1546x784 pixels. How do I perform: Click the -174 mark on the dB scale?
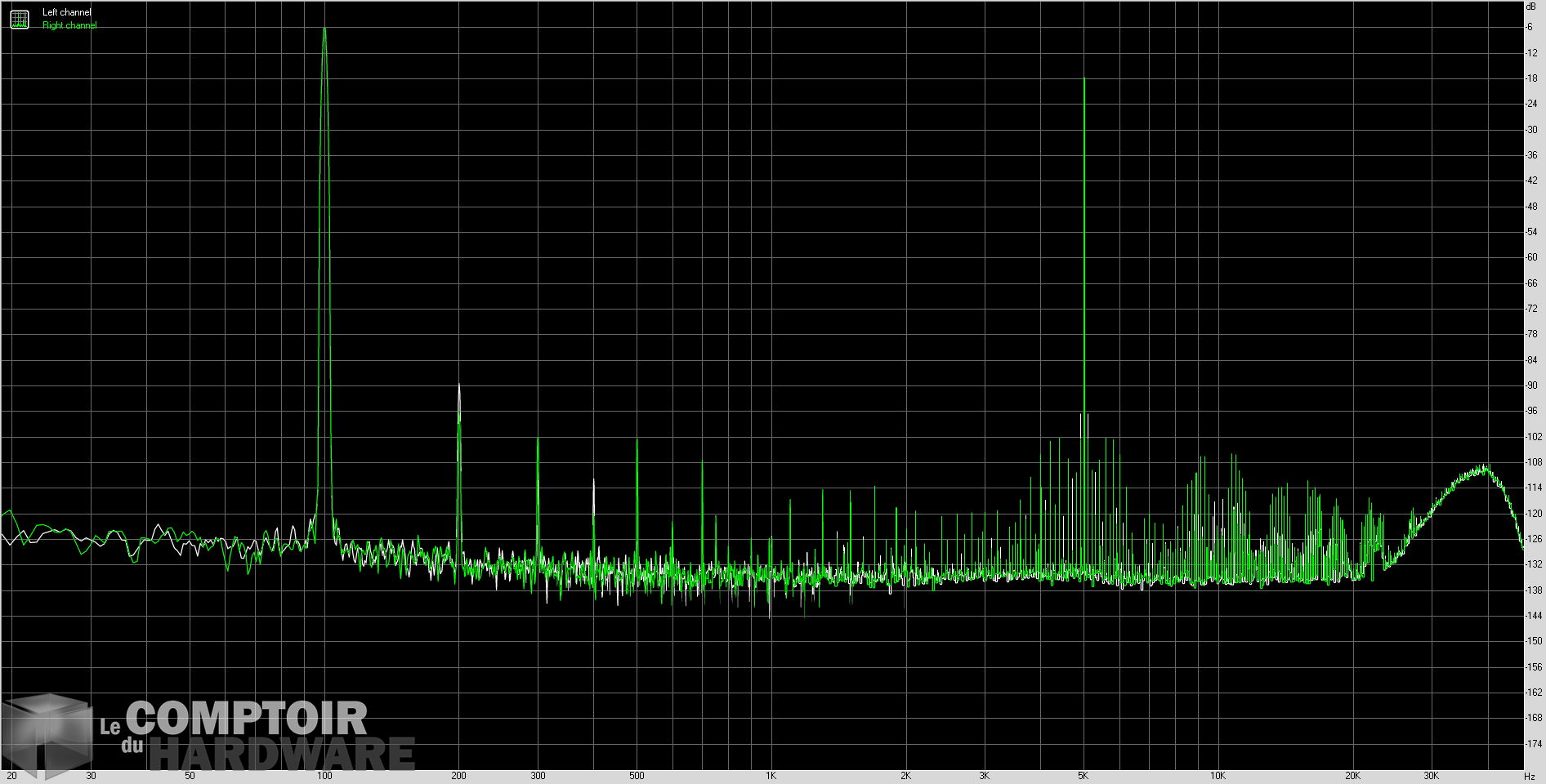tap(1533, 744)
